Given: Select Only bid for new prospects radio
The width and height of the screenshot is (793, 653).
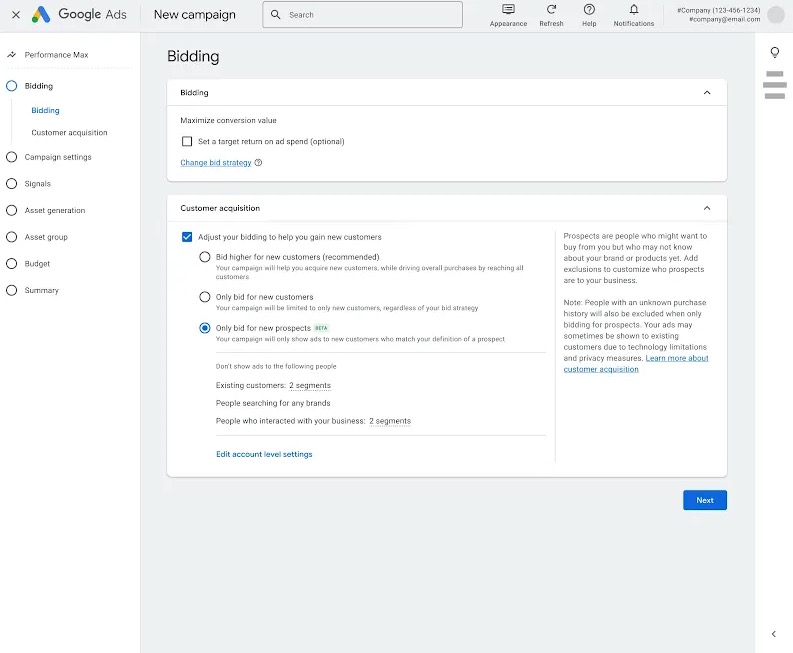Looking at the screenshot, I should click(x=205, y=328).
